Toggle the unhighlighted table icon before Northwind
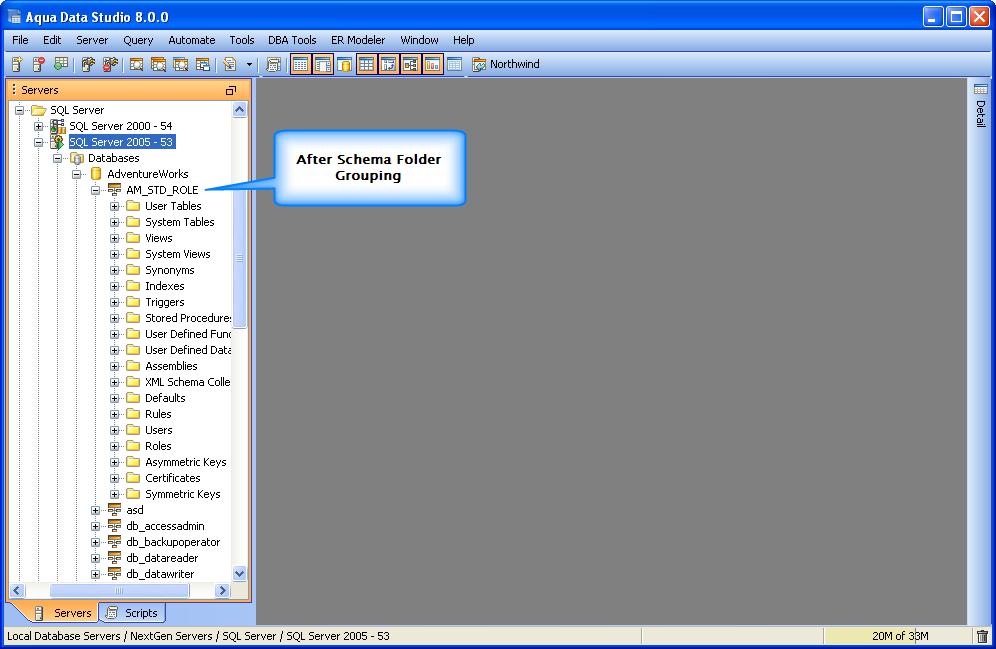The width and height of the screenshot is (996, 649). (x=454, y=64)
